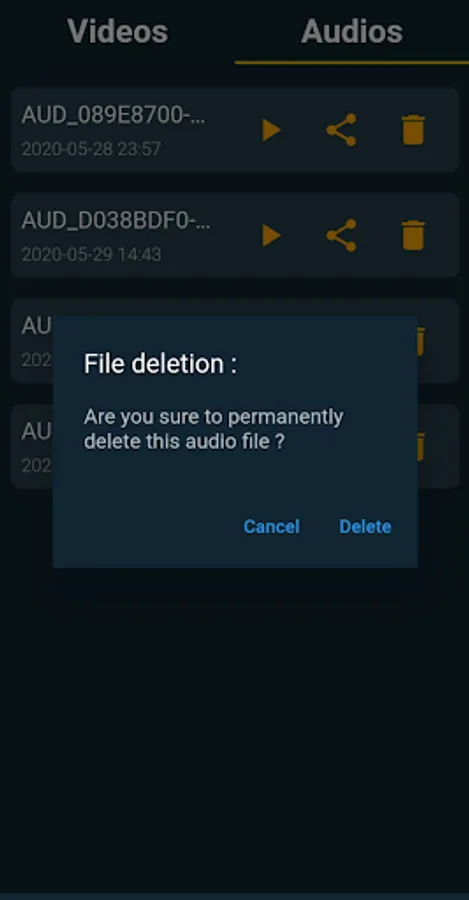Tap the third row's partially hidden trash icon

[x=421, y=341]
